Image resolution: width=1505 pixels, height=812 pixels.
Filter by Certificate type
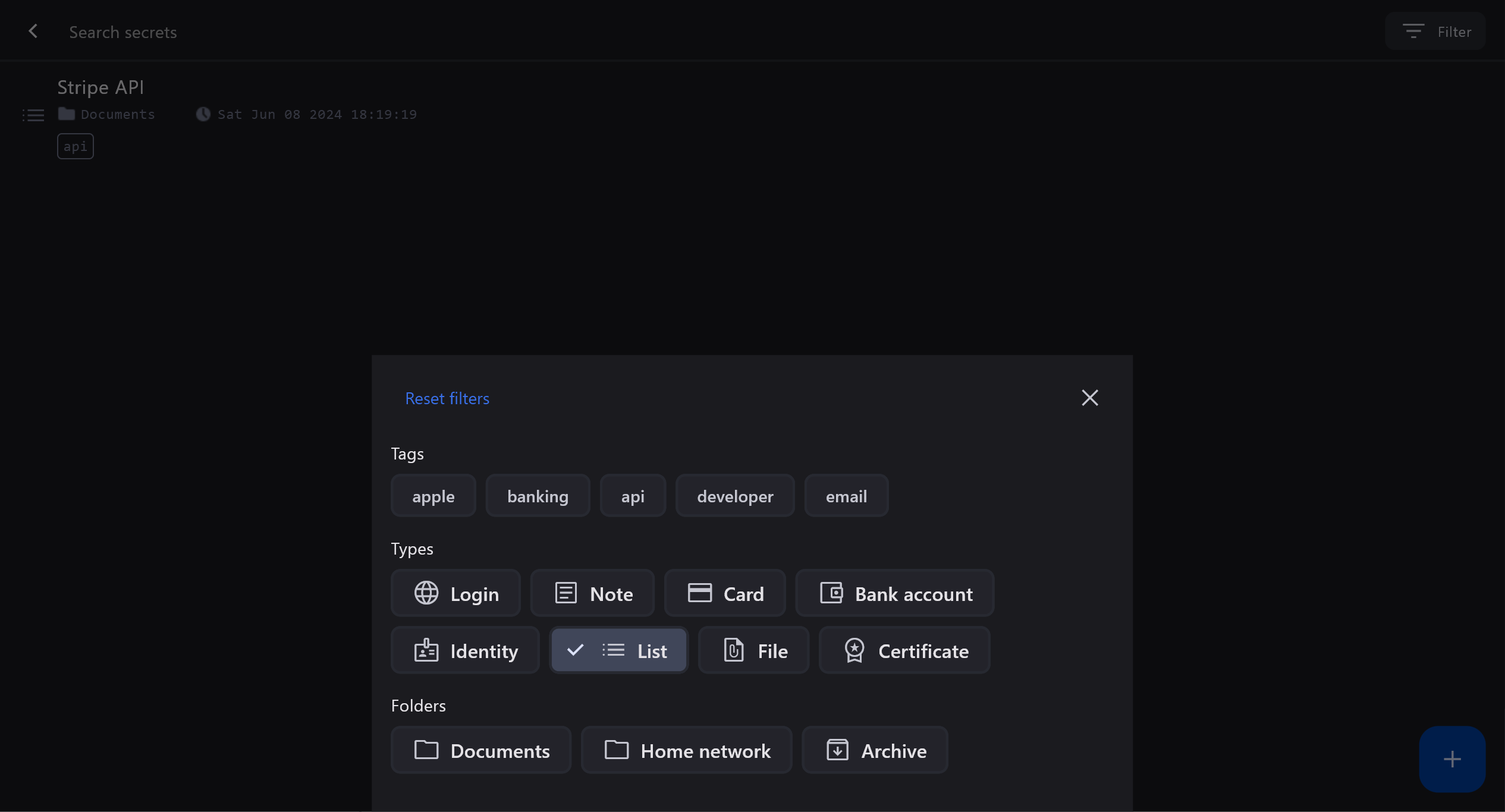[905, 651]
